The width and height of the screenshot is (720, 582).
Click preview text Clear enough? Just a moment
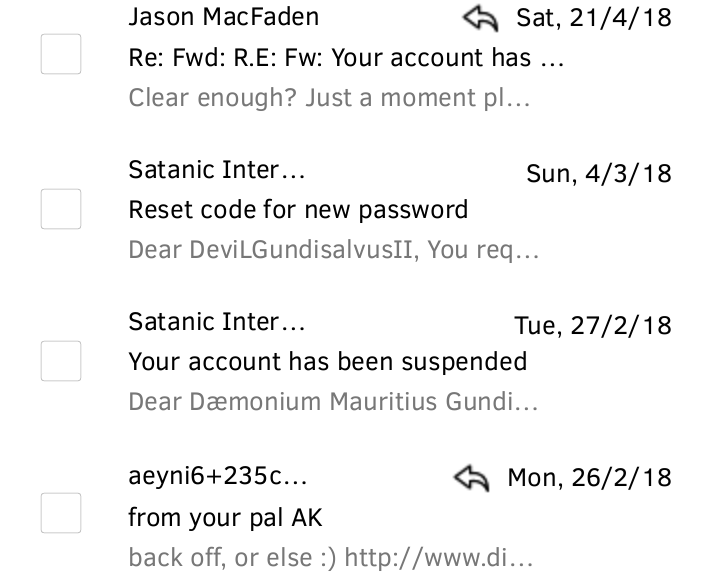[329, 98]
